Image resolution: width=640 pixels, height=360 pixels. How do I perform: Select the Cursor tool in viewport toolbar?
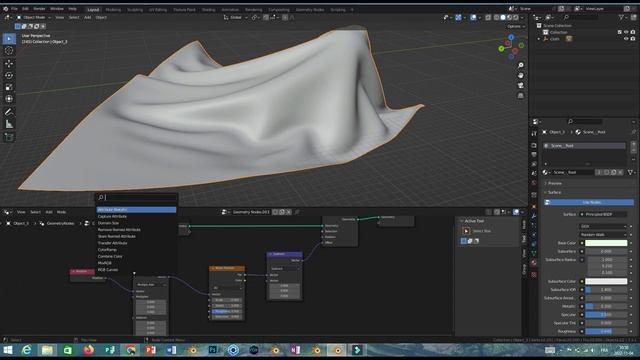(9, 51)
